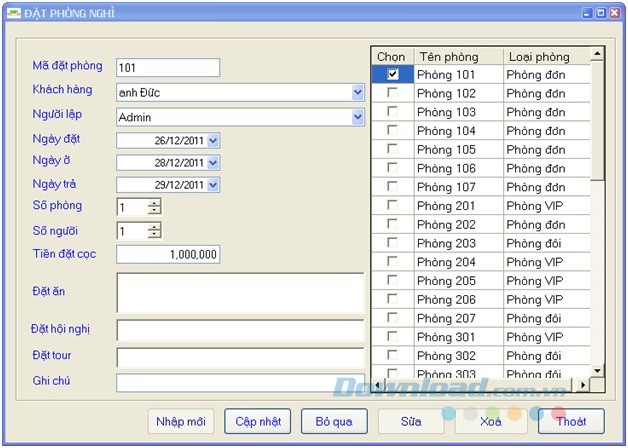The width and height of the screenshot is (628, 448).
Task: Decrease the Số người spinner value
Action: pyautogui.click(x=154, y=235)
